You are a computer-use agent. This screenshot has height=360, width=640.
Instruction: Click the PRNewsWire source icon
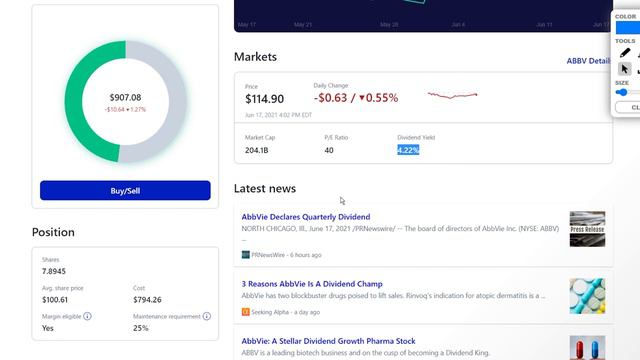[245, 255]
